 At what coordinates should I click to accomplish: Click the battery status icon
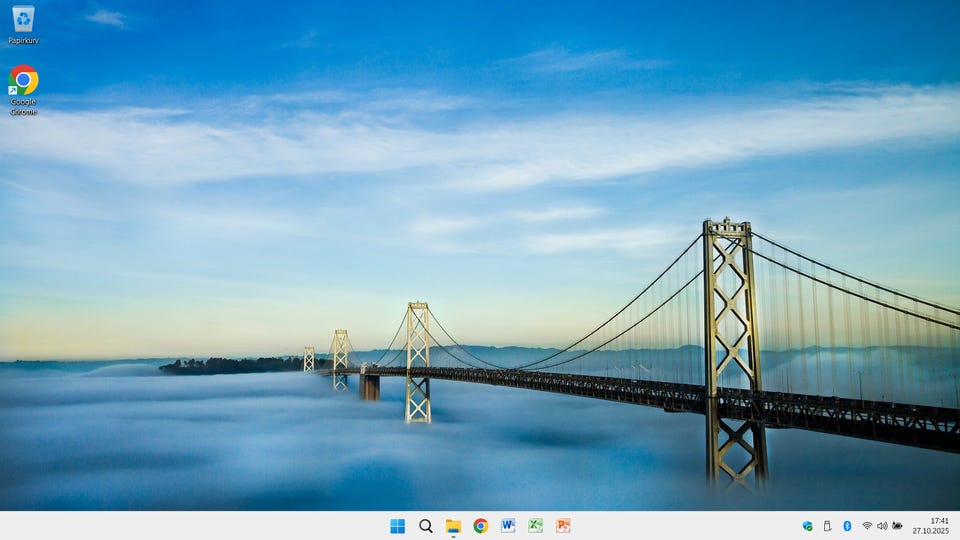(898, 526)
